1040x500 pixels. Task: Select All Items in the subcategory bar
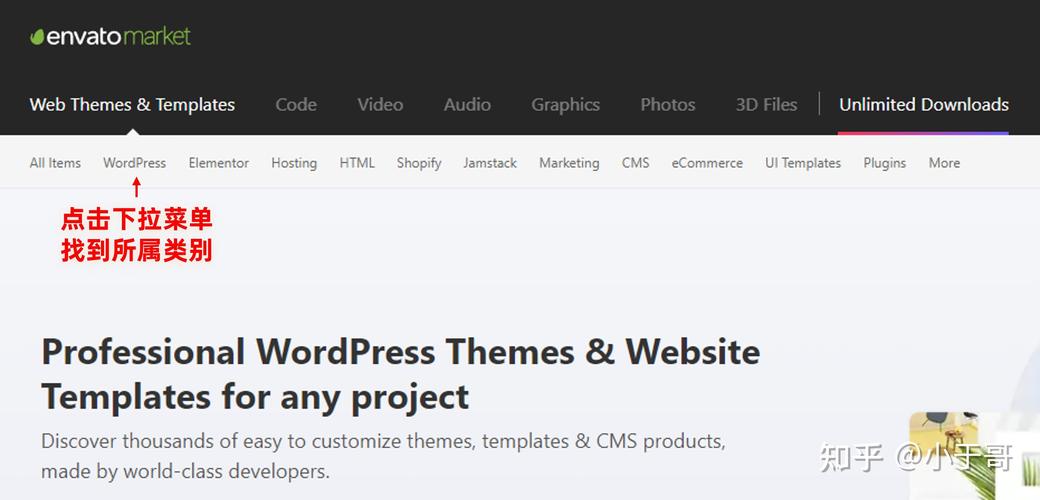pyautogui.click(x=55, y=163)
